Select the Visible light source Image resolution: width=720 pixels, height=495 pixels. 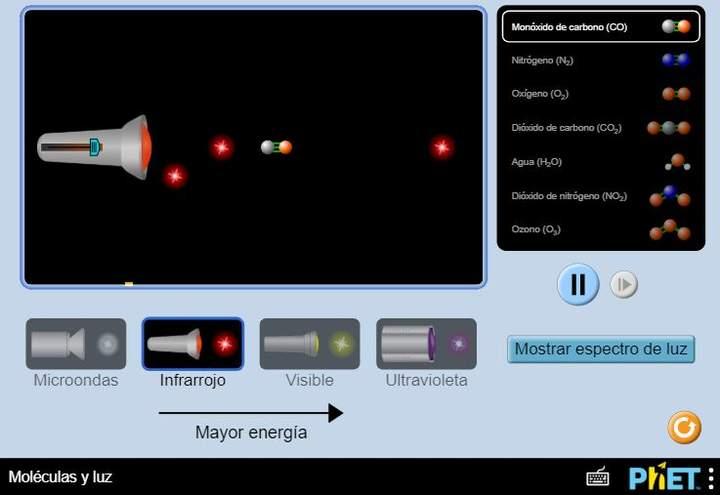309,344
